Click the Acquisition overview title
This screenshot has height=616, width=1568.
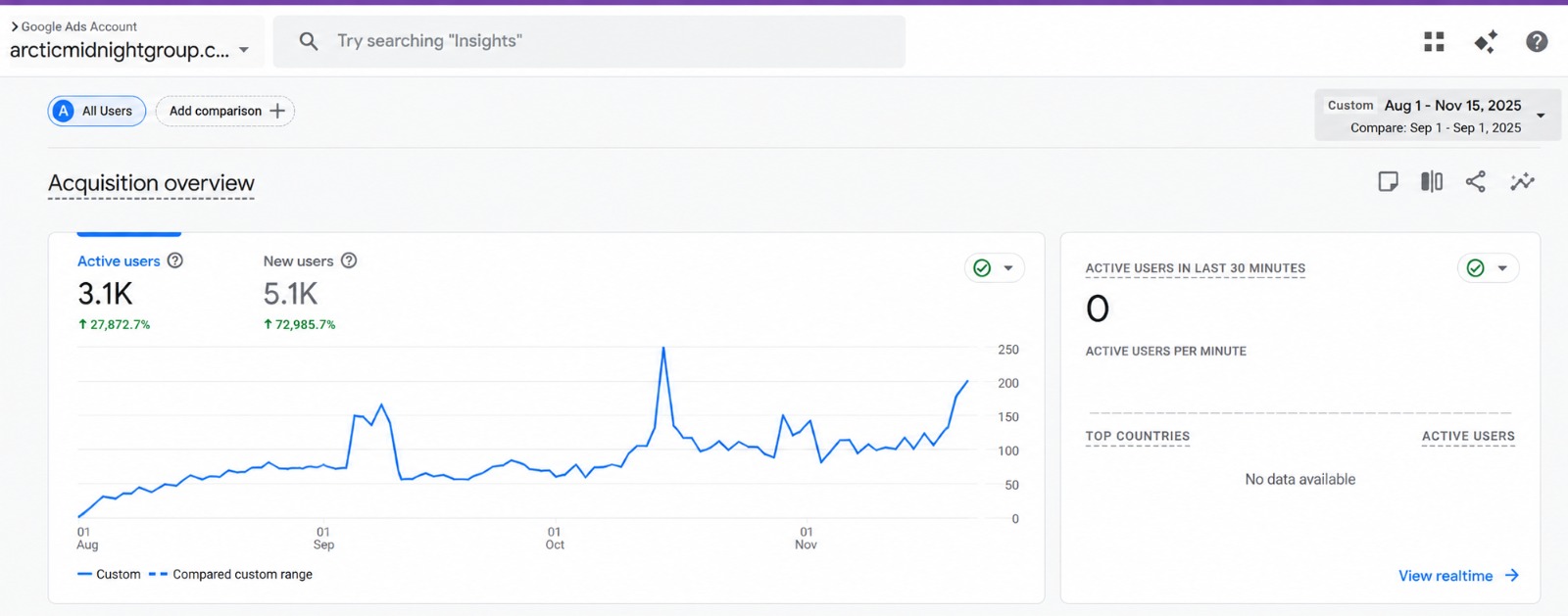151,183
